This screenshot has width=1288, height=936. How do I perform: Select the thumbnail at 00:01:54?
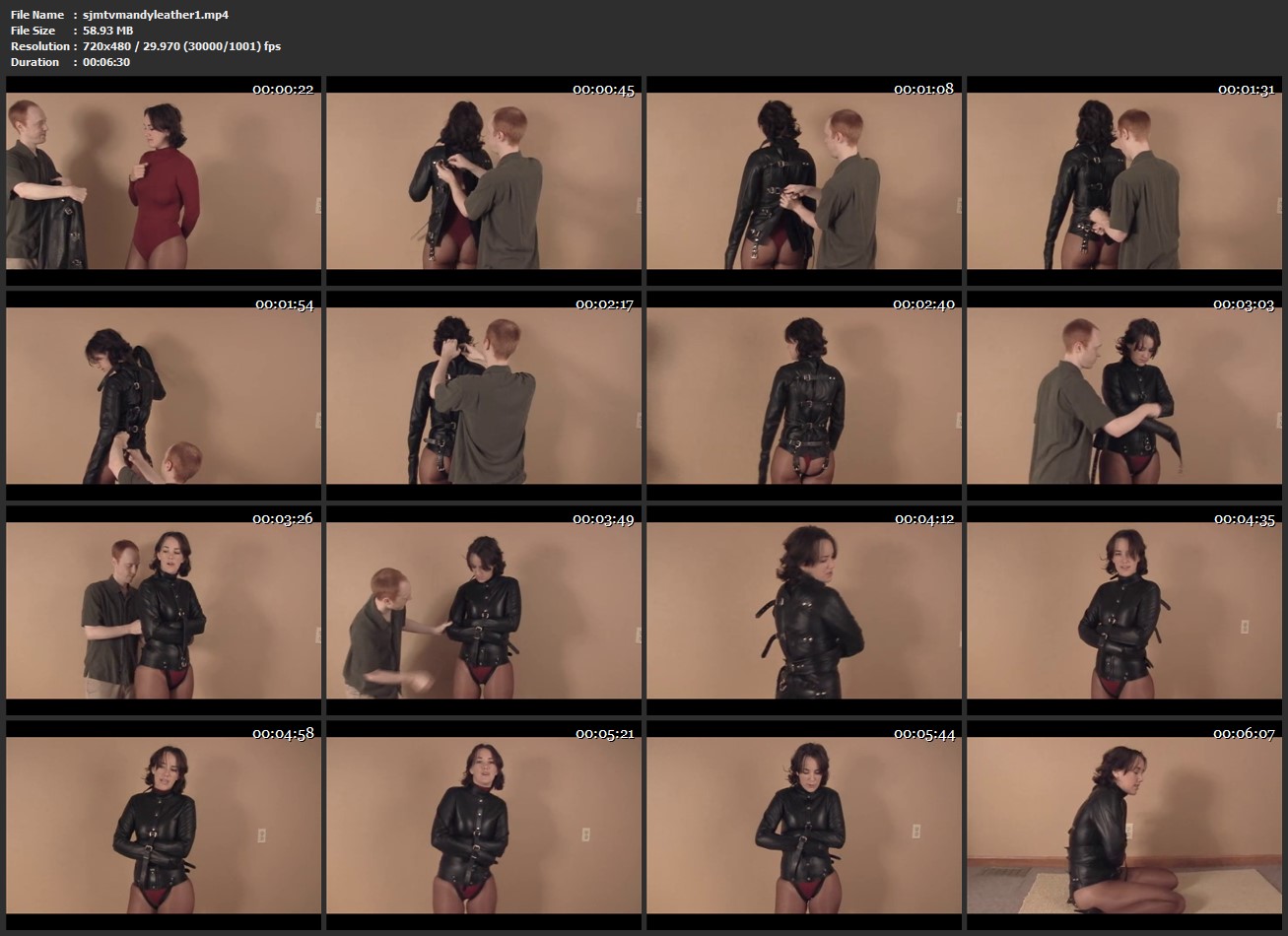[x=164, y=396]
